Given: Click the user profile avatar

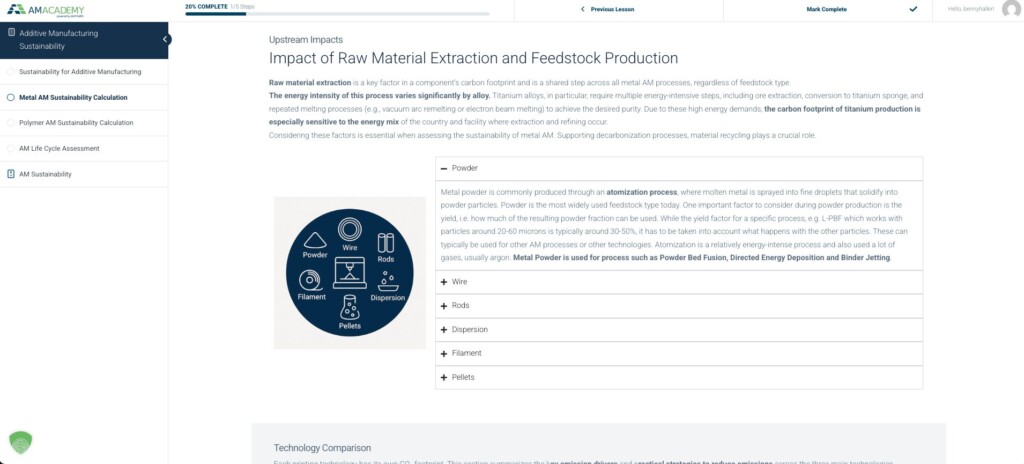Looking at the screenshot, I should point(1010,9).
